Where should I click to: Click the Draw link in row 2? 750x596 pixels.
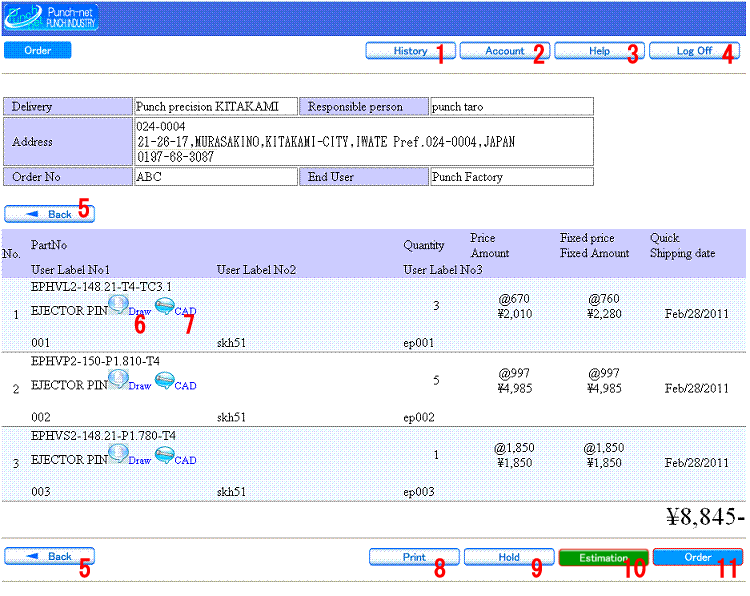coord(140,386)
